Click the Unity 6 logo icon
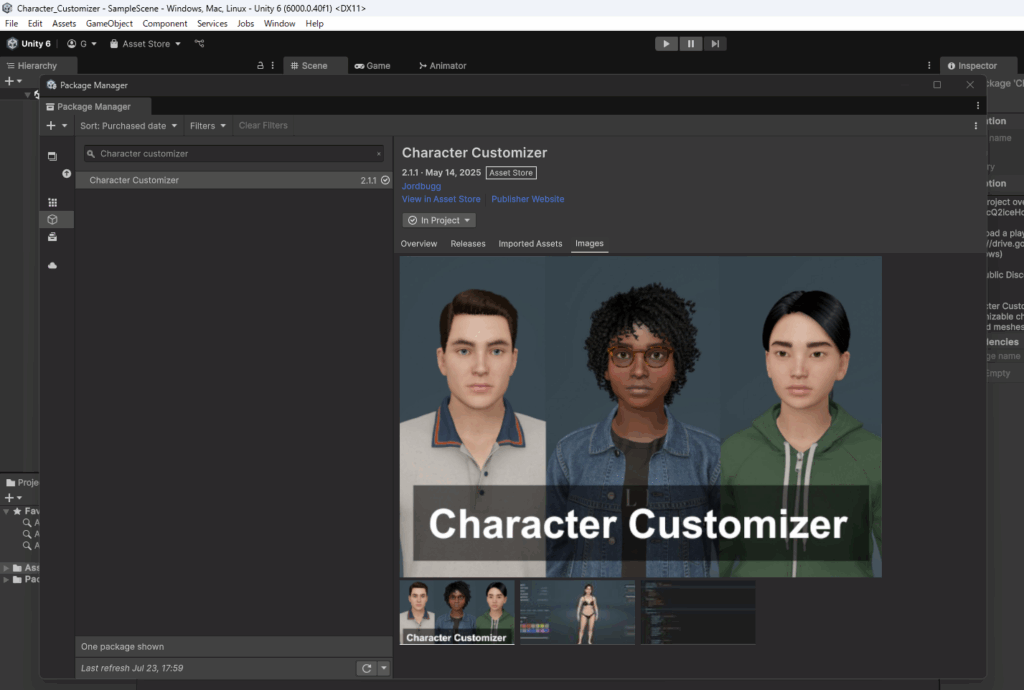Image resolution: width=1024 pixels, height=690 pixels. tap(12, 44)
